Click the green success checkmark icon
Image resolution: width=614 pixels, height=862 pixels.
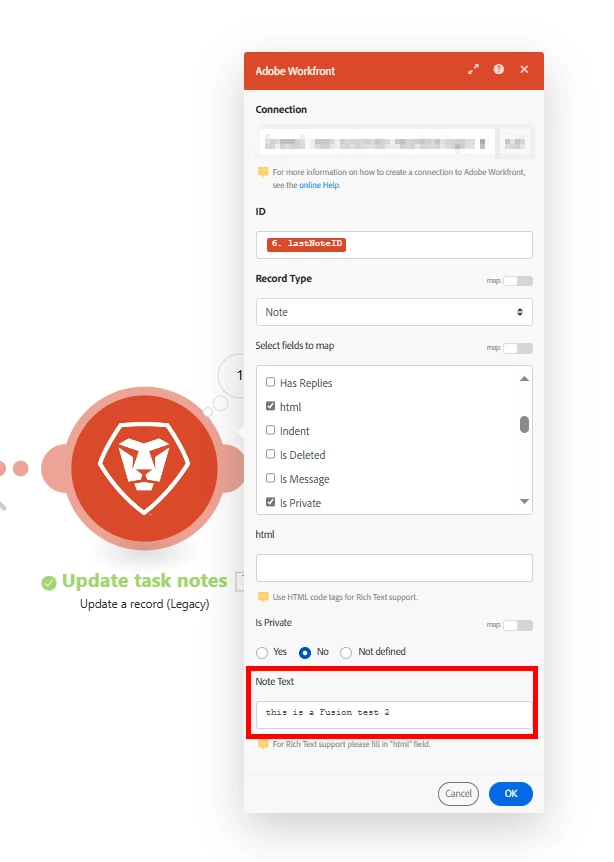(x=49, y=583)
